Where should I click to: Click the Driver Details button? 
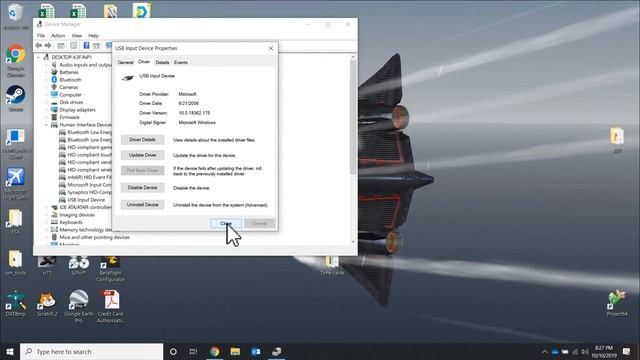[142, 140]
